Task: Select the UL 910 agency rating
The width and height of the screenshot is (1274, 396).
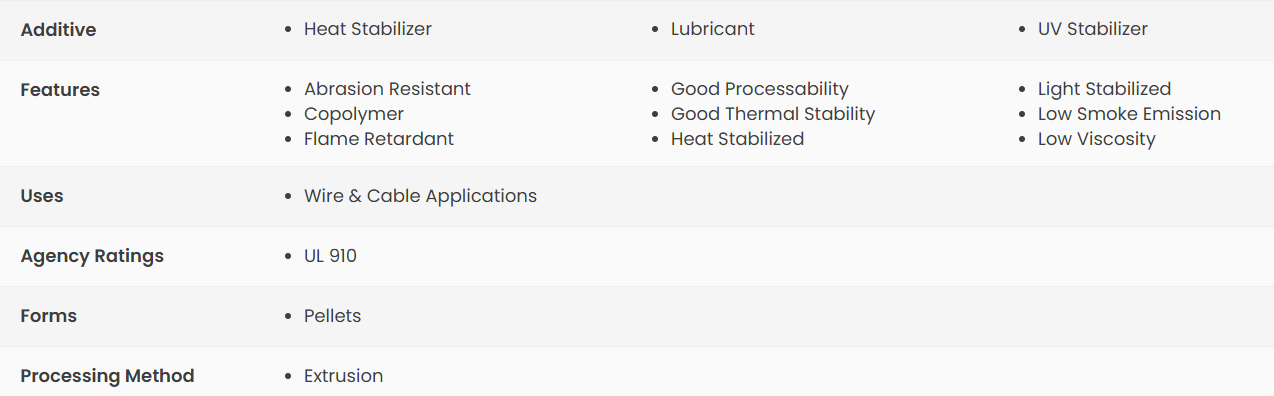Action: (x=330, y=256)
